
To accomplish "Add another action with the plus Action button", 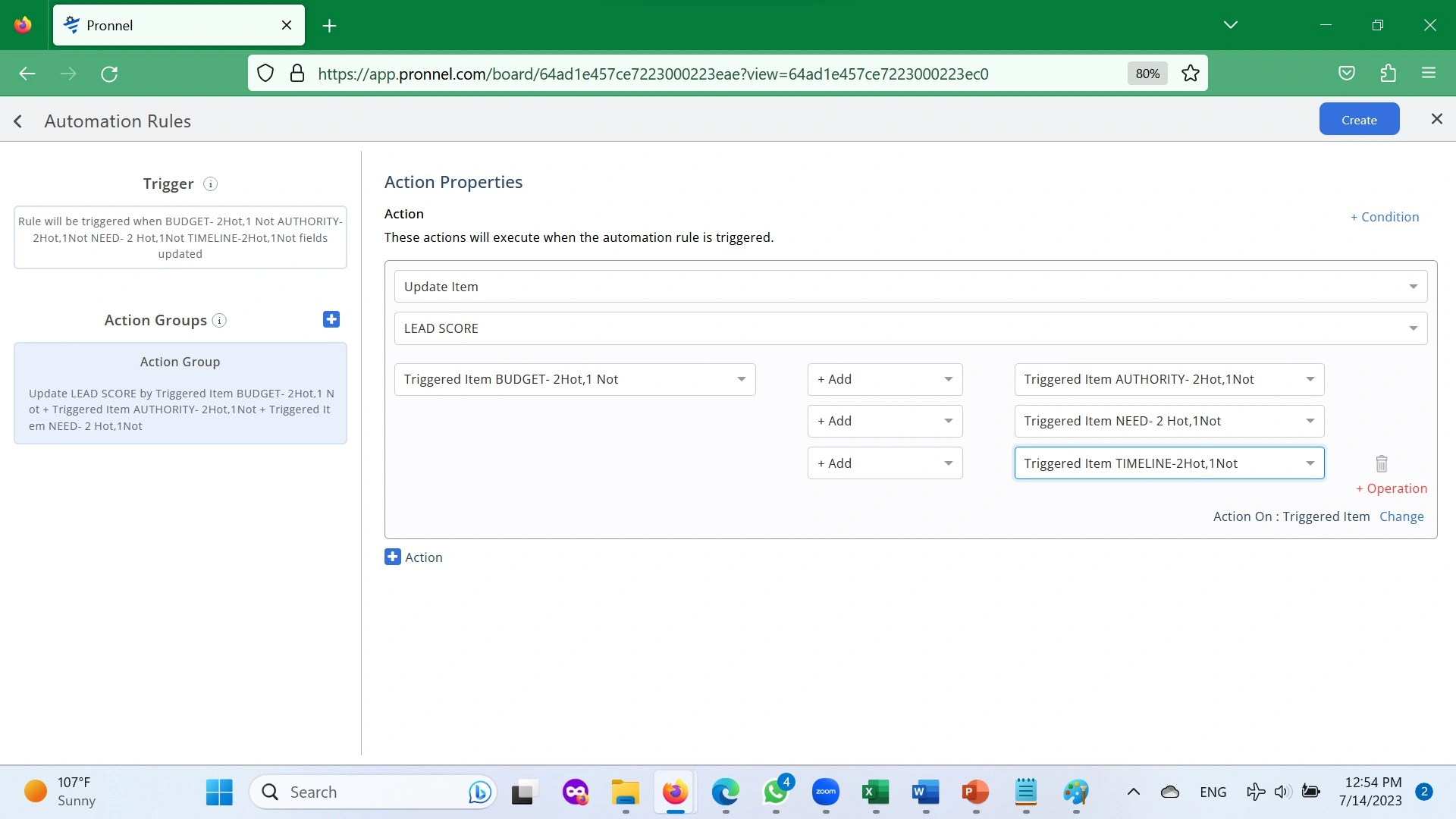I will pos(413,557).
